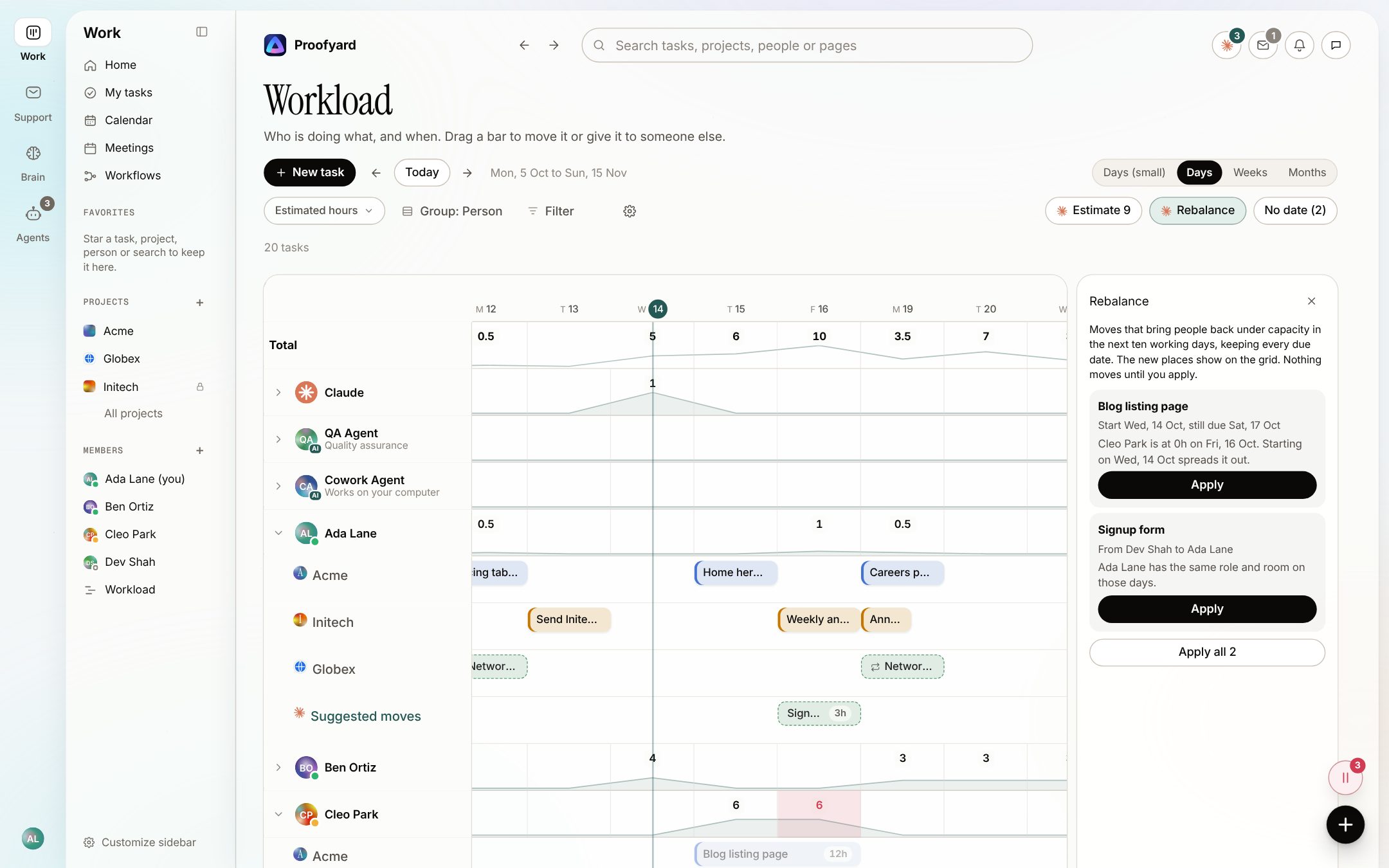Click the AI assistant sparkle icon with badge 3

(x=1227, y=46)
